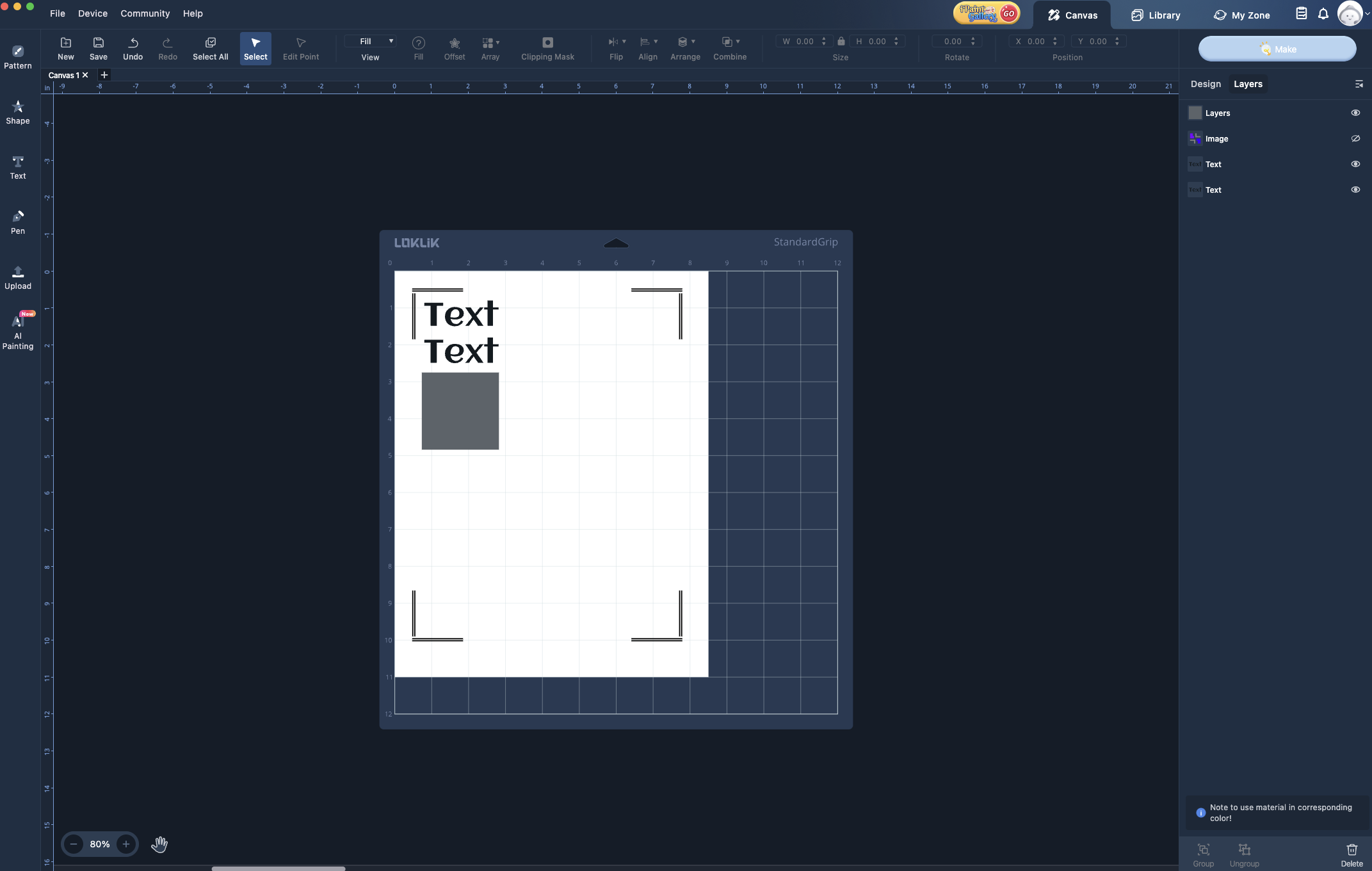1372x871 pixels.
Task: Open the Shape tool
Action: (x=18, y=111)
